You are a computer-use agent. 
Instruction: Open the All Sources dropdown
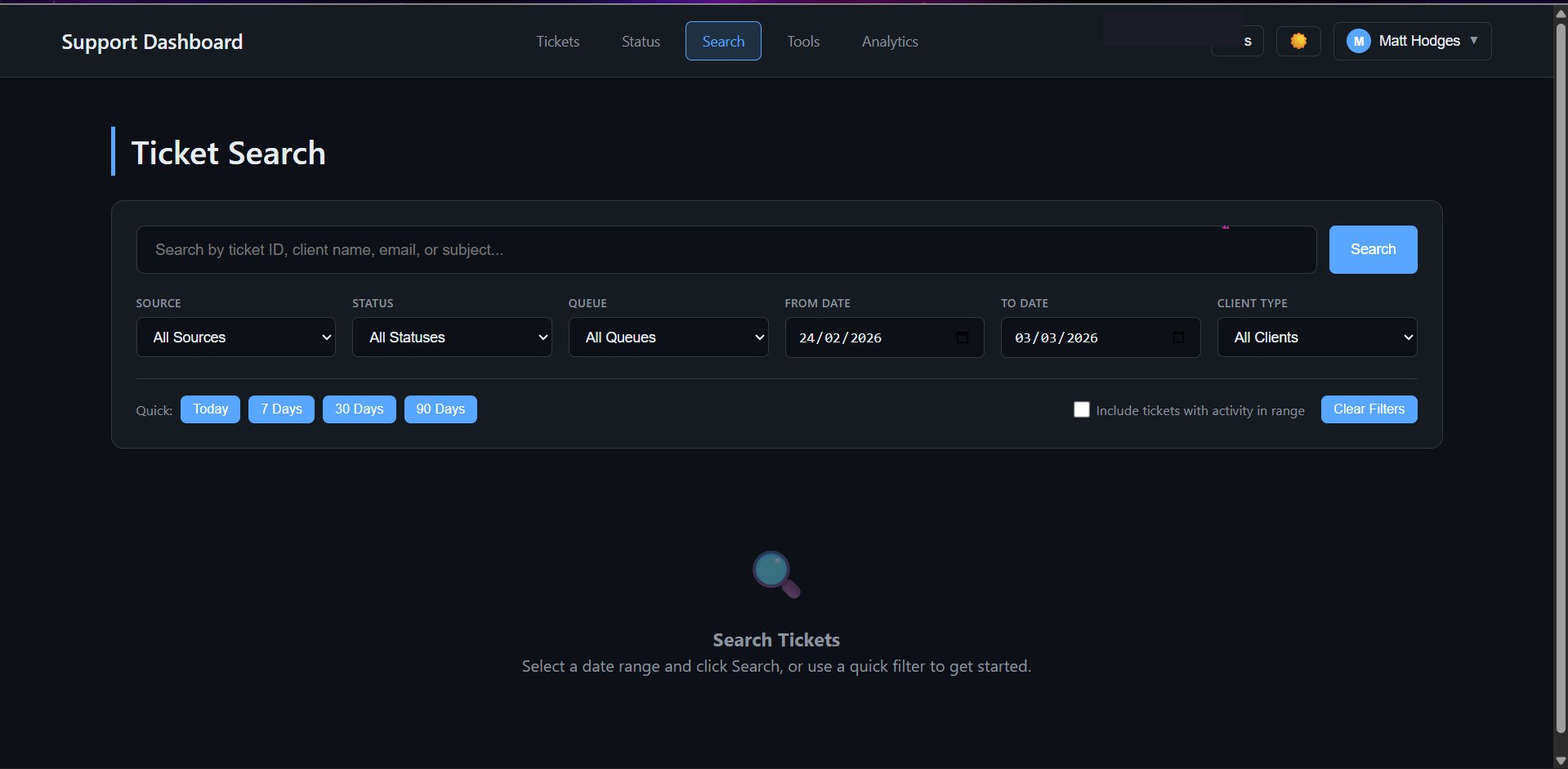coord(235,337)
